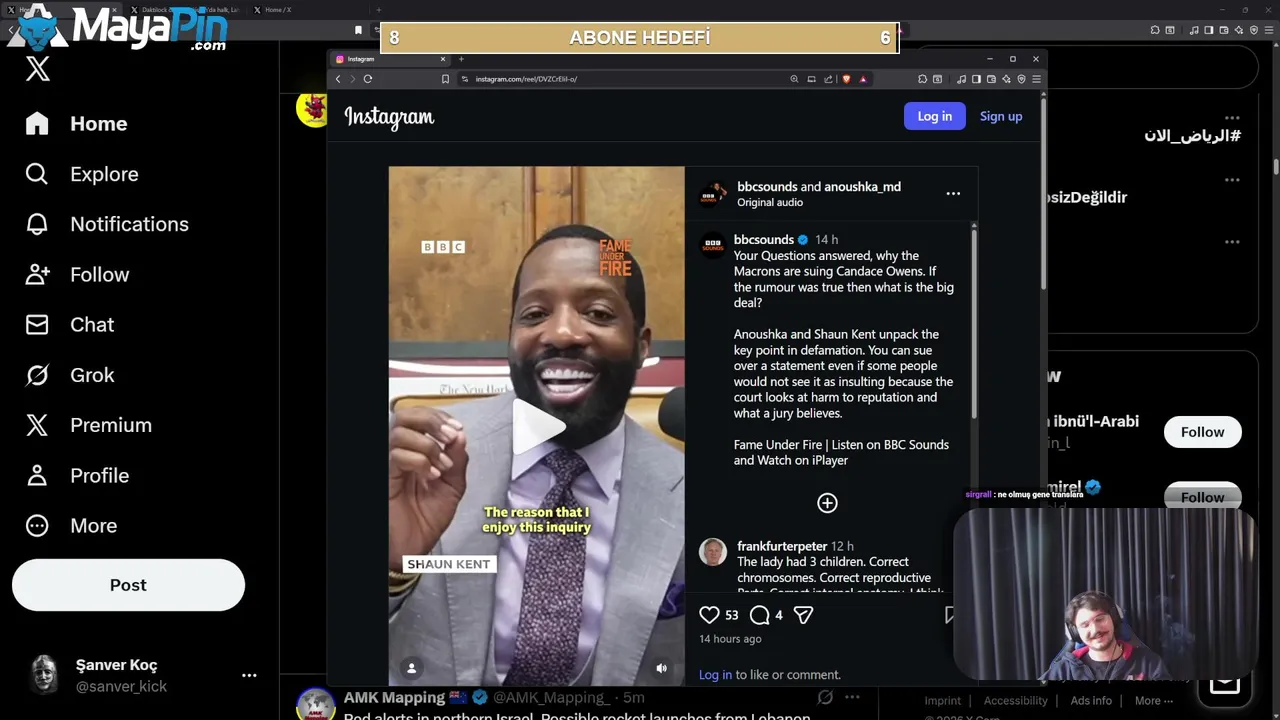Click the Profile person icon

37,475
